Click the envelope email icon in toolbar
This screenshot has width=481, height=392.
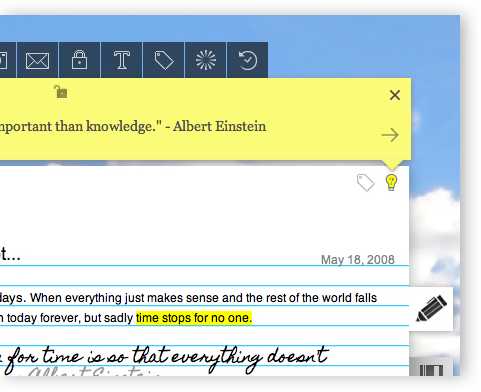coord(37,60)
